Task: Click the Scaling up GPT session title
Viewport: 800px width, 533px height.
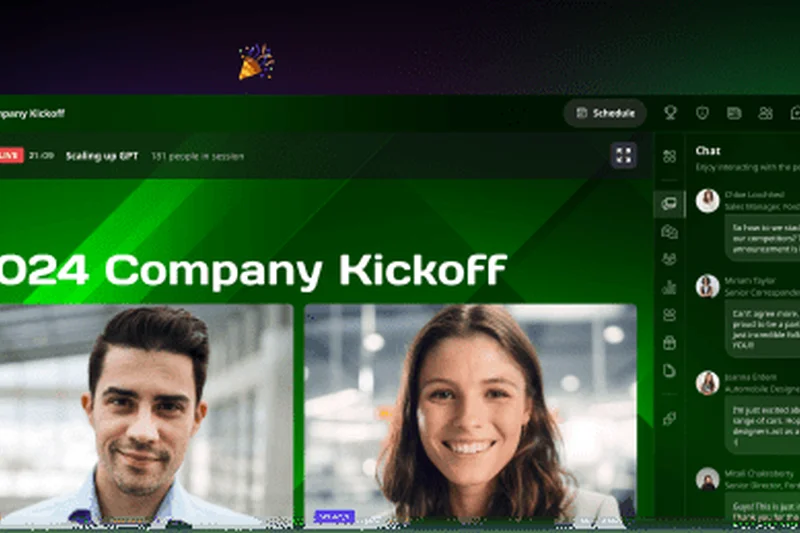Action: coord(102,156)
